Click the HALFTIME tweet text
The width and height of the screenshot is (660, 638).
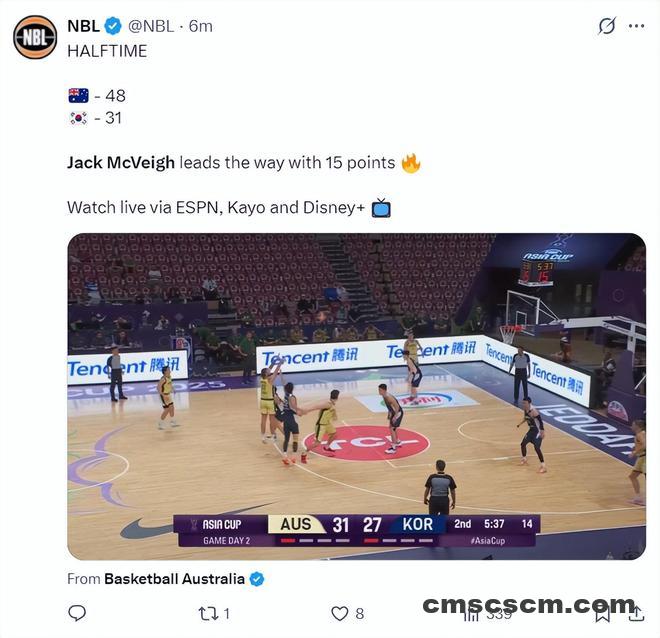(x=107, y=51)
